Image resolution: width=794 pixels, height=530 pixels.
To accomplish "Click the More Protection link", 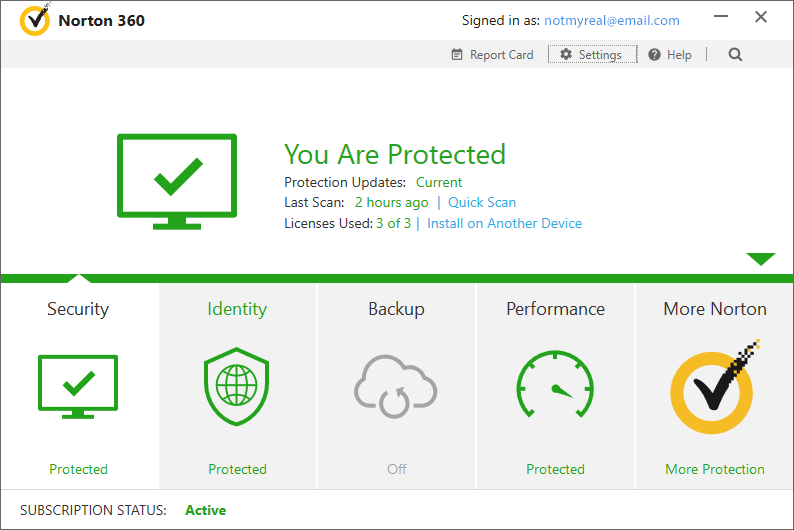I will click(x=714, y=469).
